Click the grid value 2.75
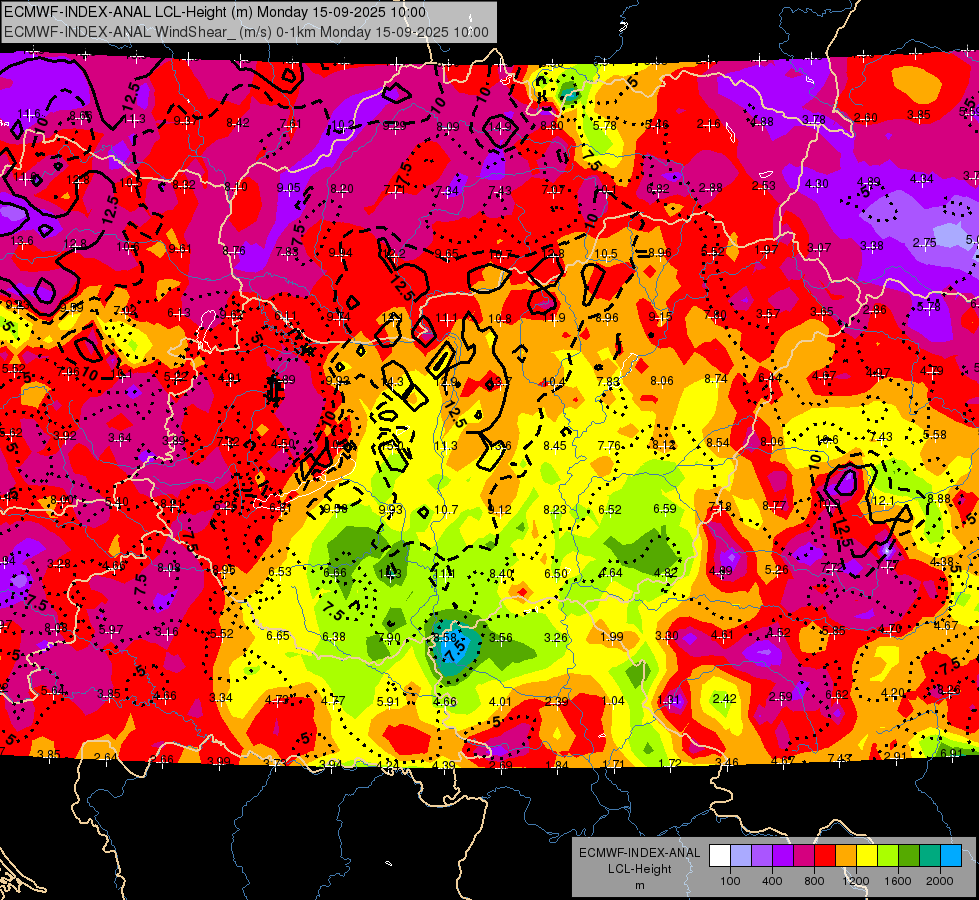 pyautogui.click(x=924, y=242)
